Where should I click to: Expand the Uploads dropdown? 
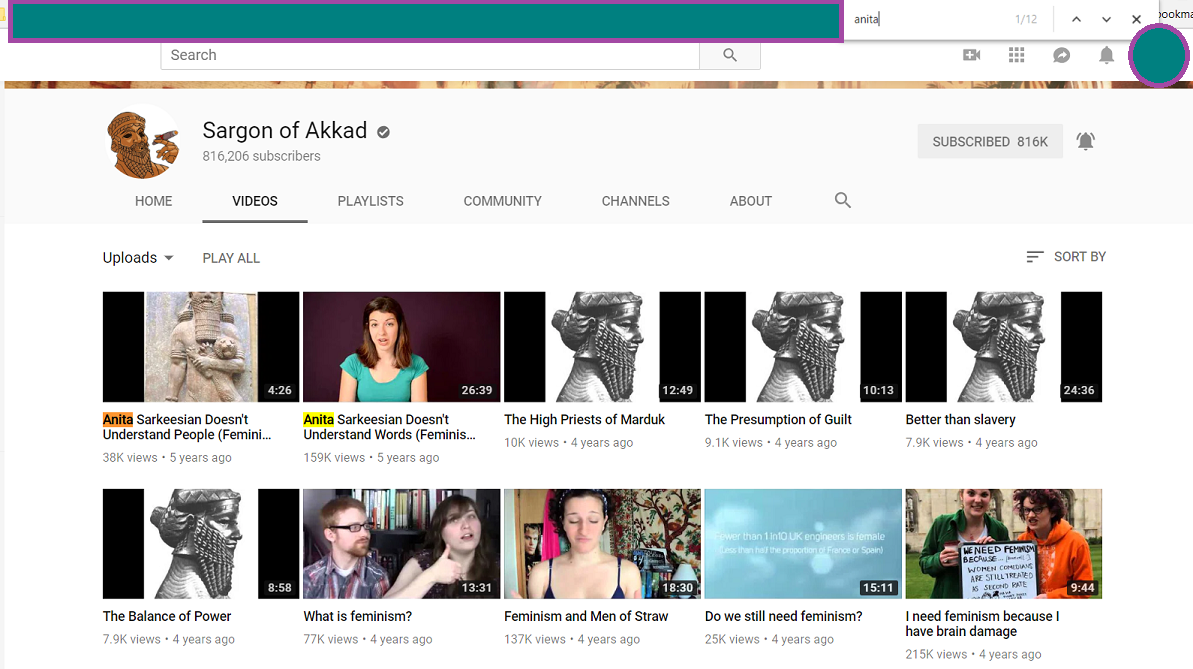tap(138, 258)
